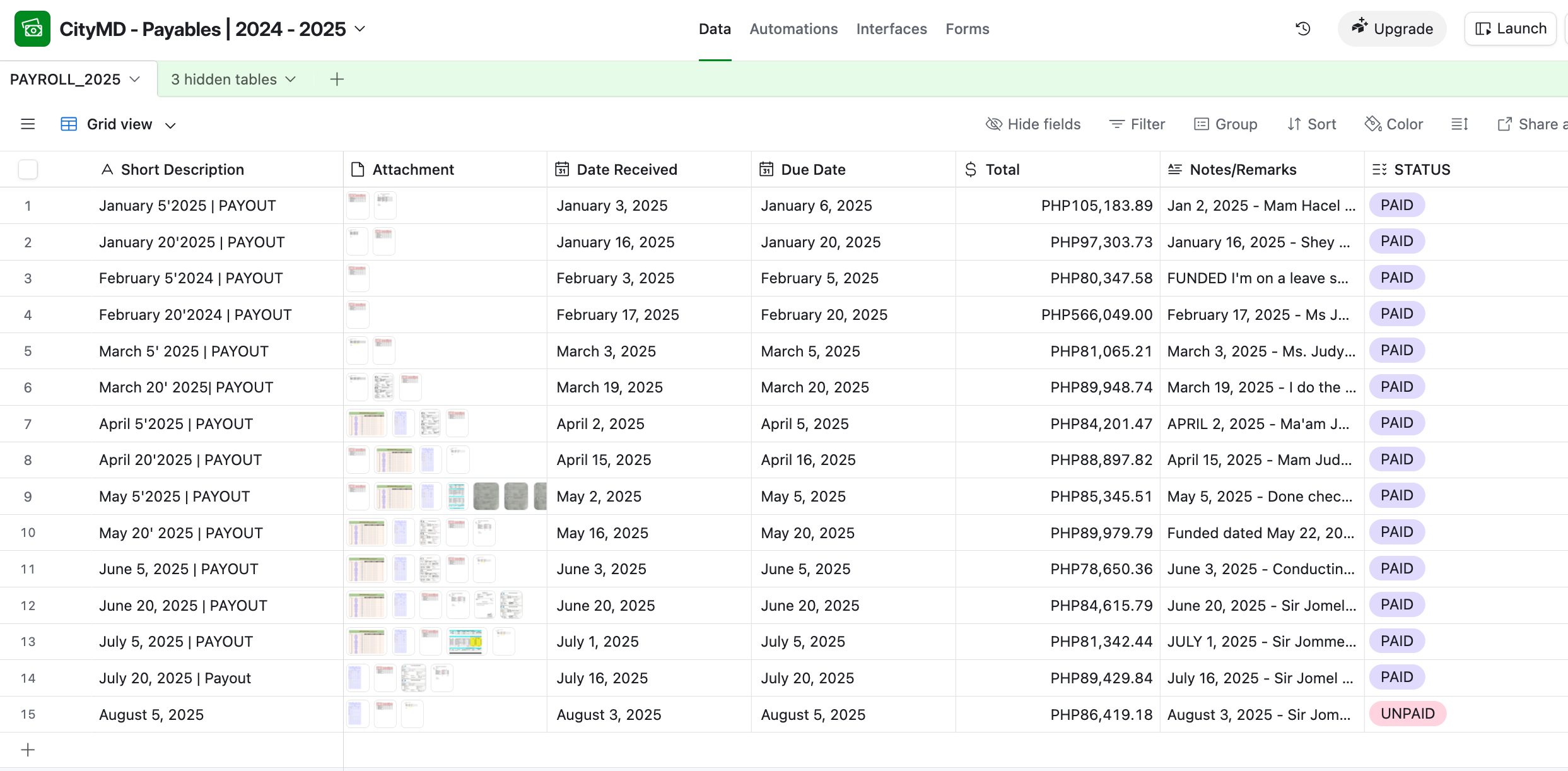Open the Color options

(x=1394, y=124)
